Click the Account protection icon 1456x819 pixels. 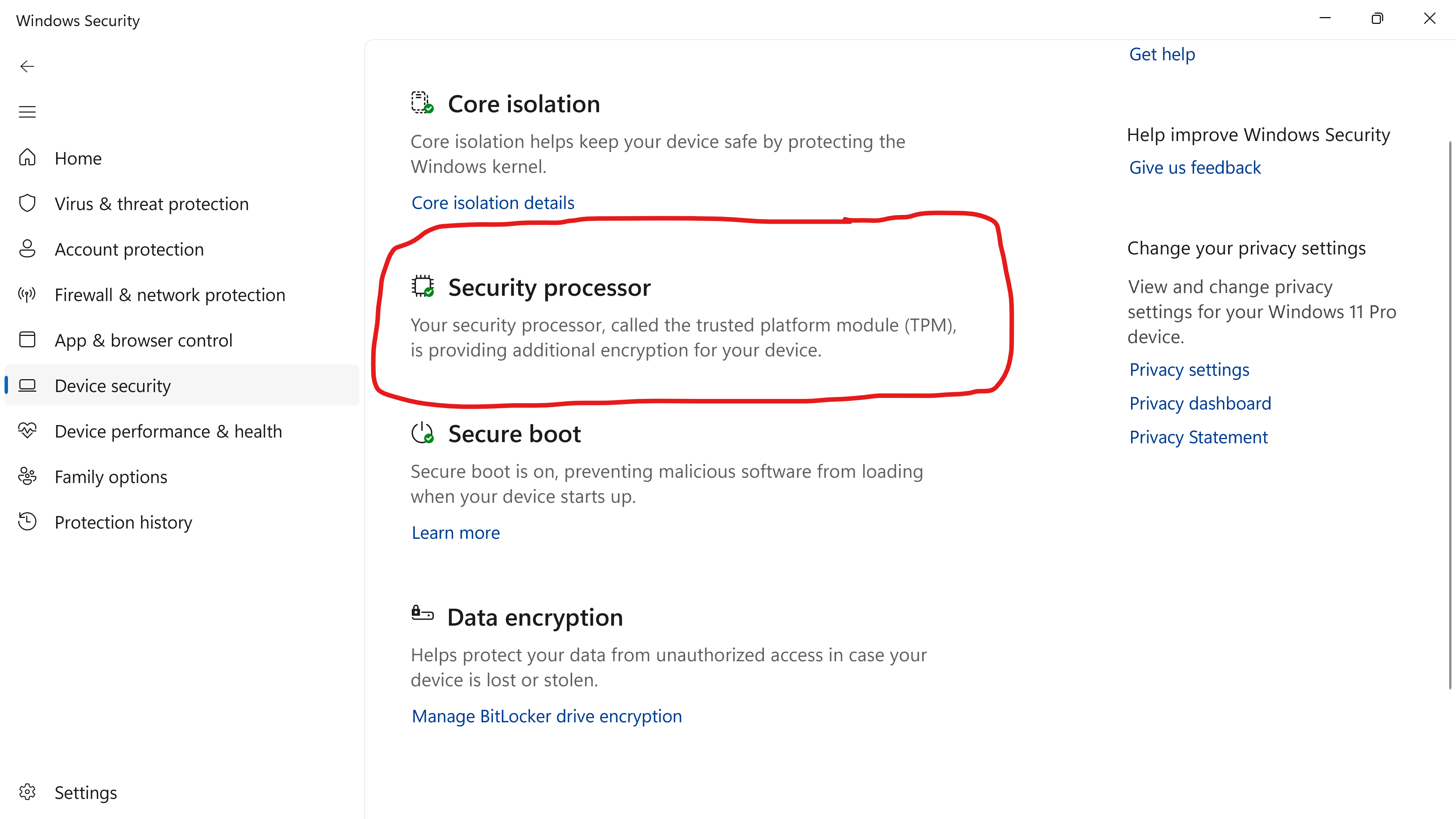[x=27, y=249]
